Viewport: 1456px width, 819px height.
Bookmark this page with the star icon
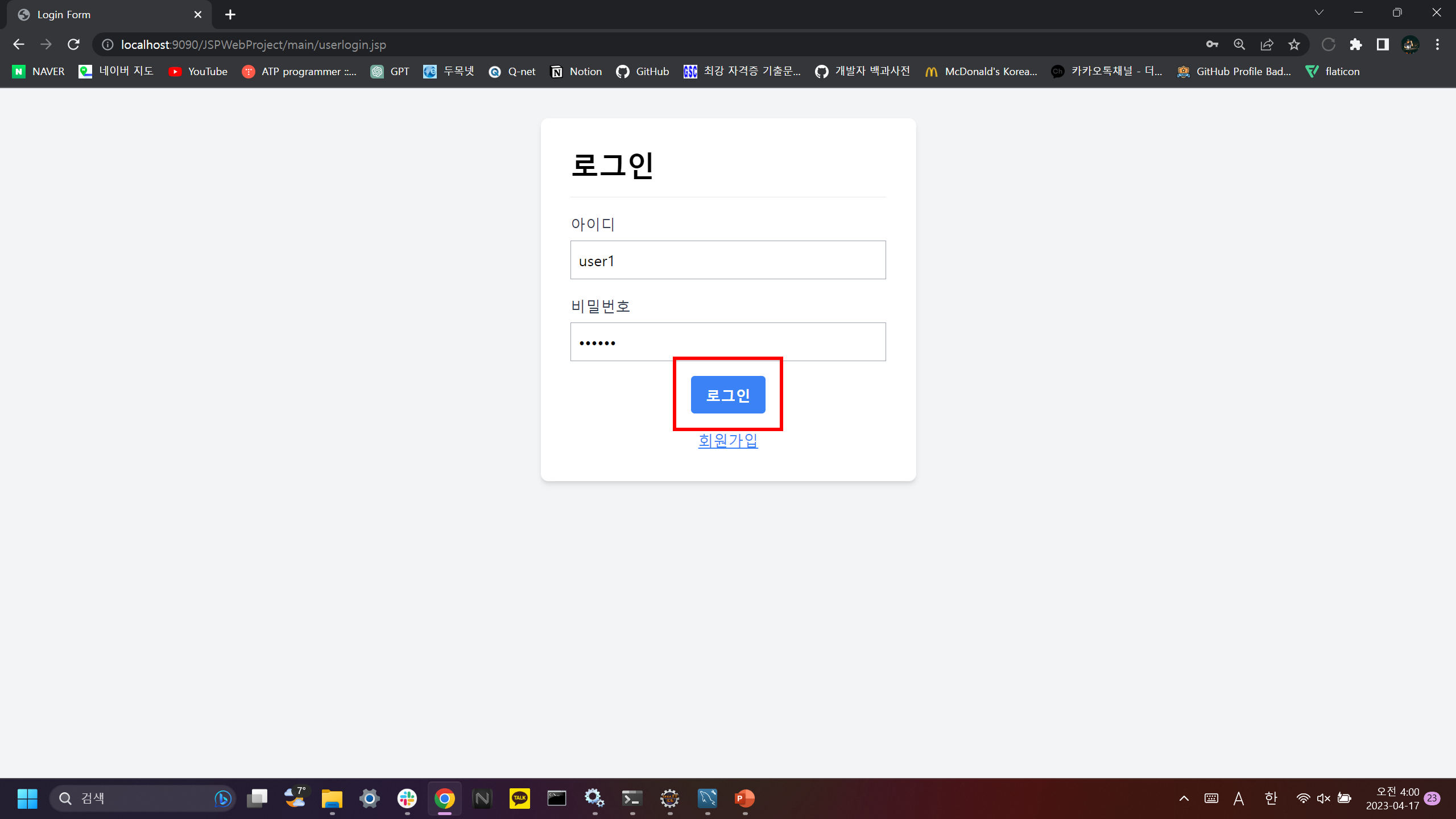(1294, 44)
